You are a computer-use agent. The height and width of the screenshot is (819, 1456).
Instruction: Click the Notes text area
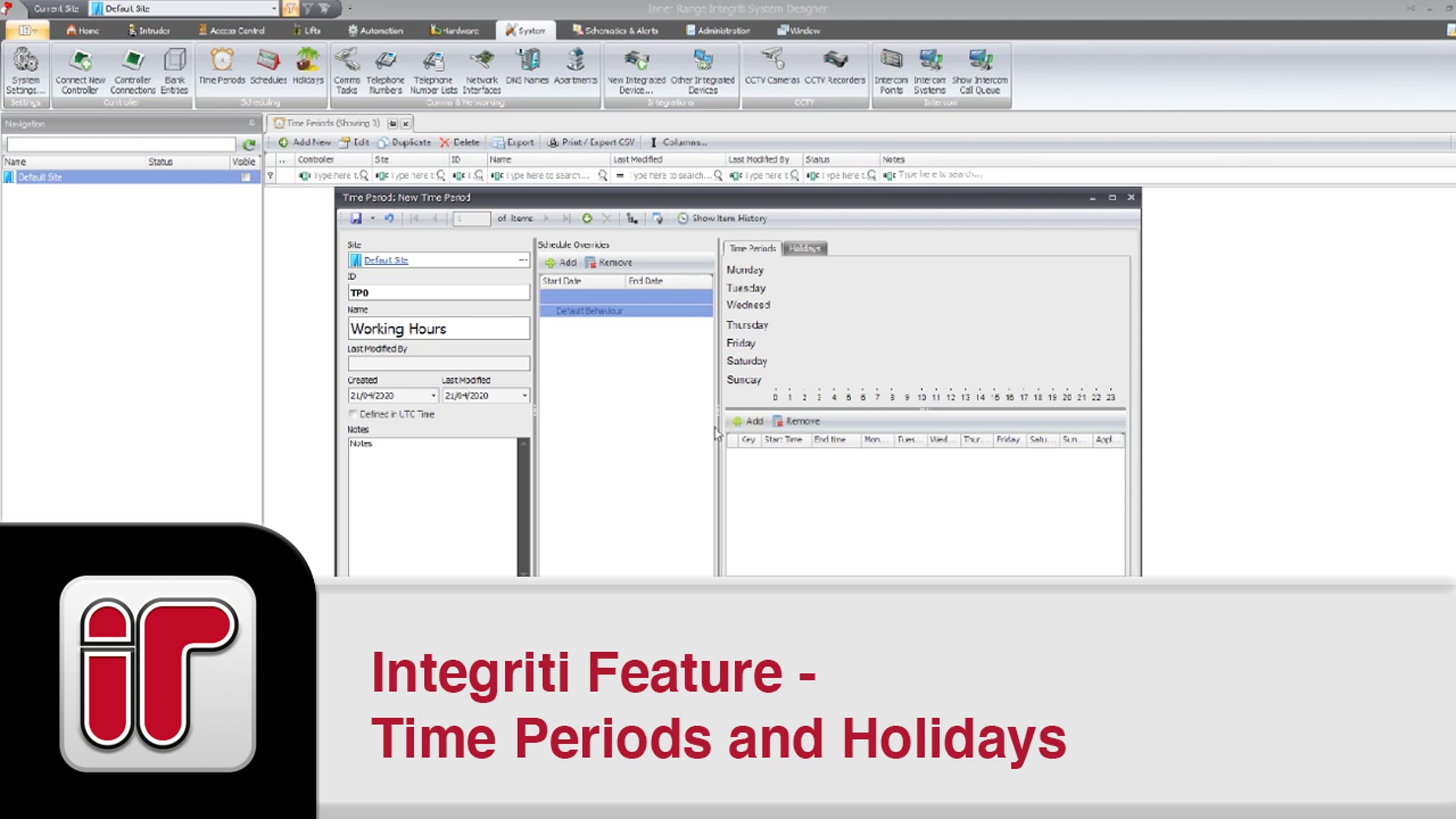433,507
